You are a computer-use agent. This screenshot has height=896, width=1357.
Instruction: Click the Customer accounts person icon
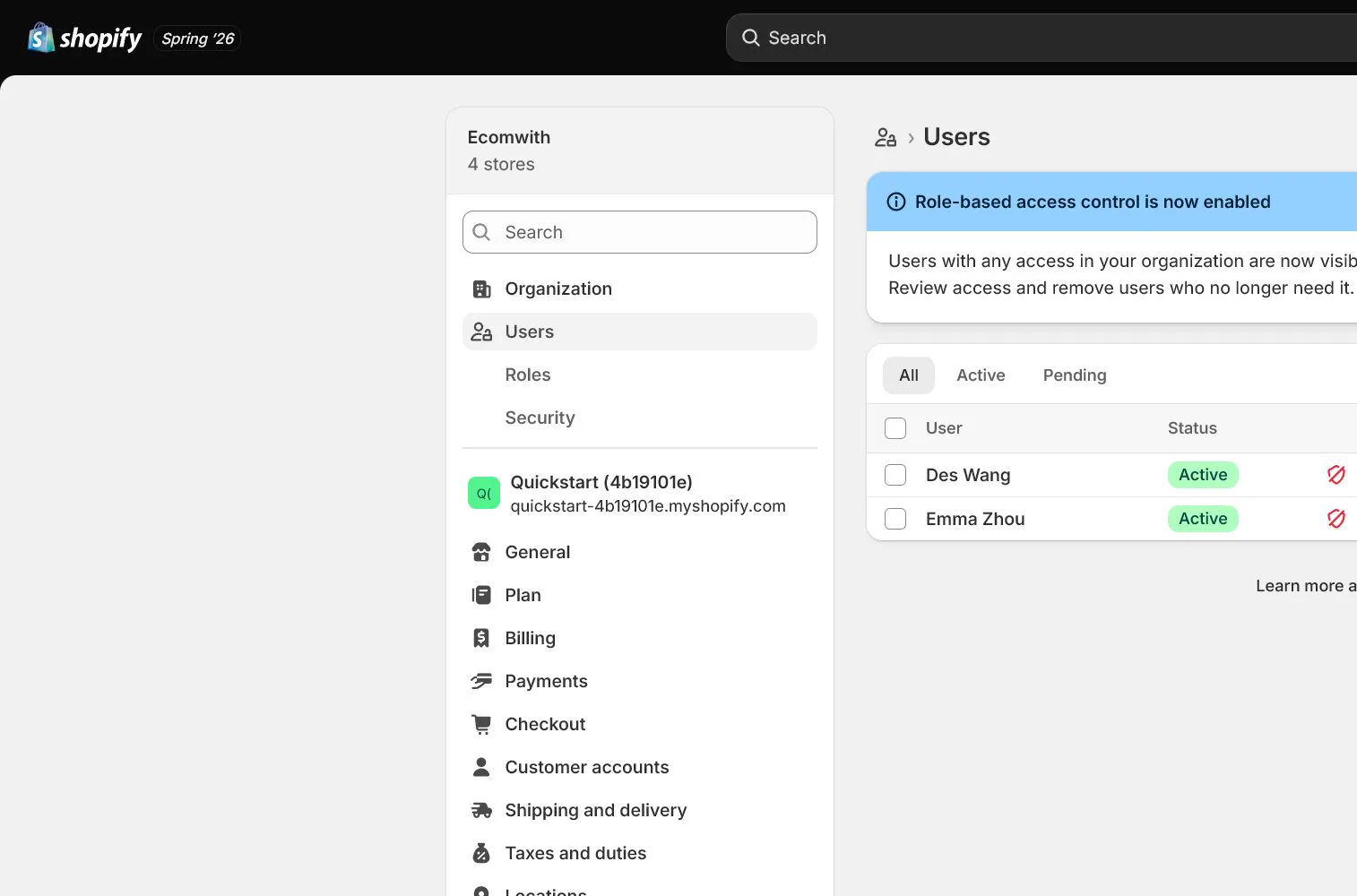click(x=481, y=767)
